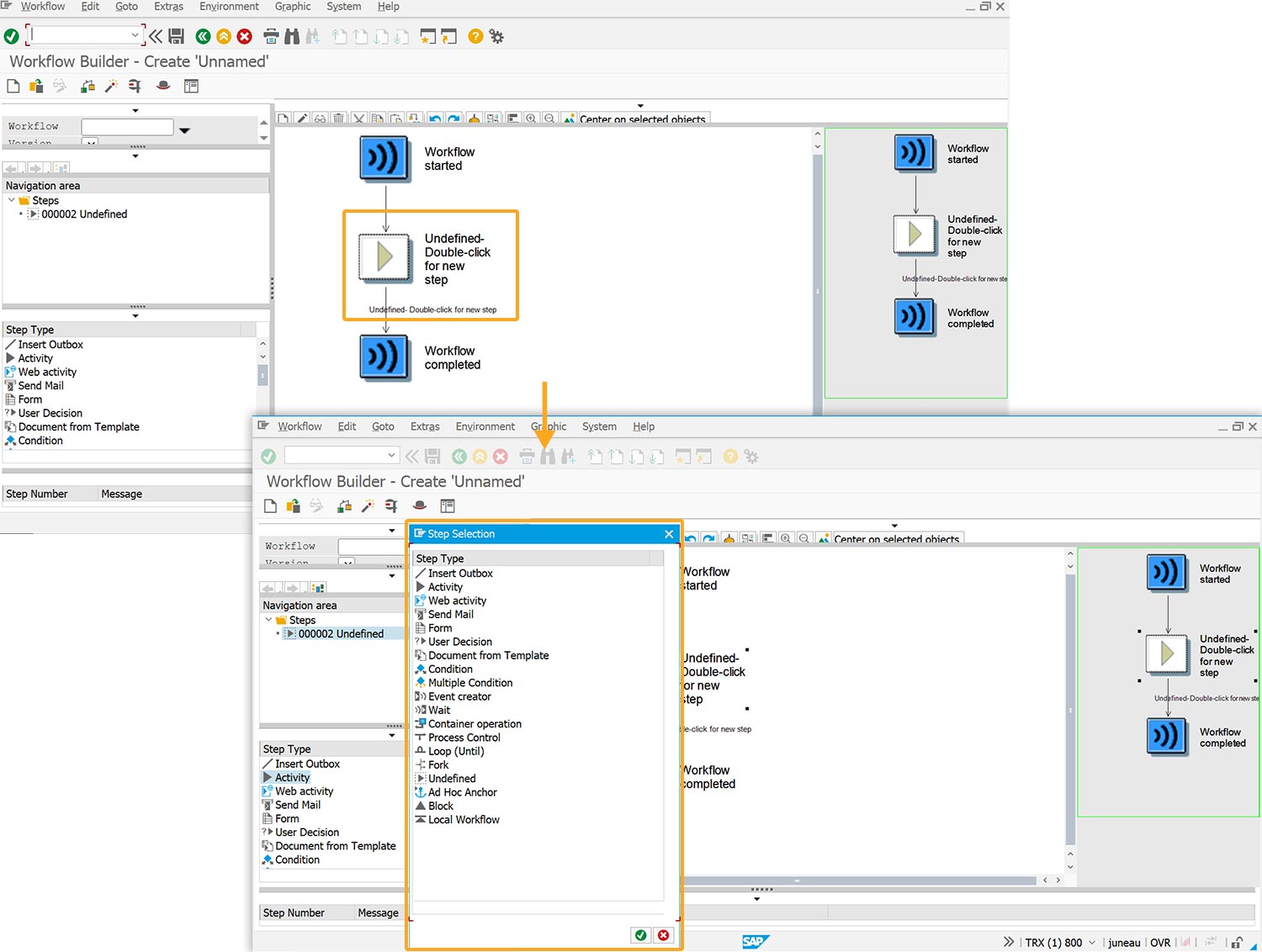Collapse the Steps folder in upper Navigation area
The height and width of the screenshot is (952, 1262).
click(12, 200)
